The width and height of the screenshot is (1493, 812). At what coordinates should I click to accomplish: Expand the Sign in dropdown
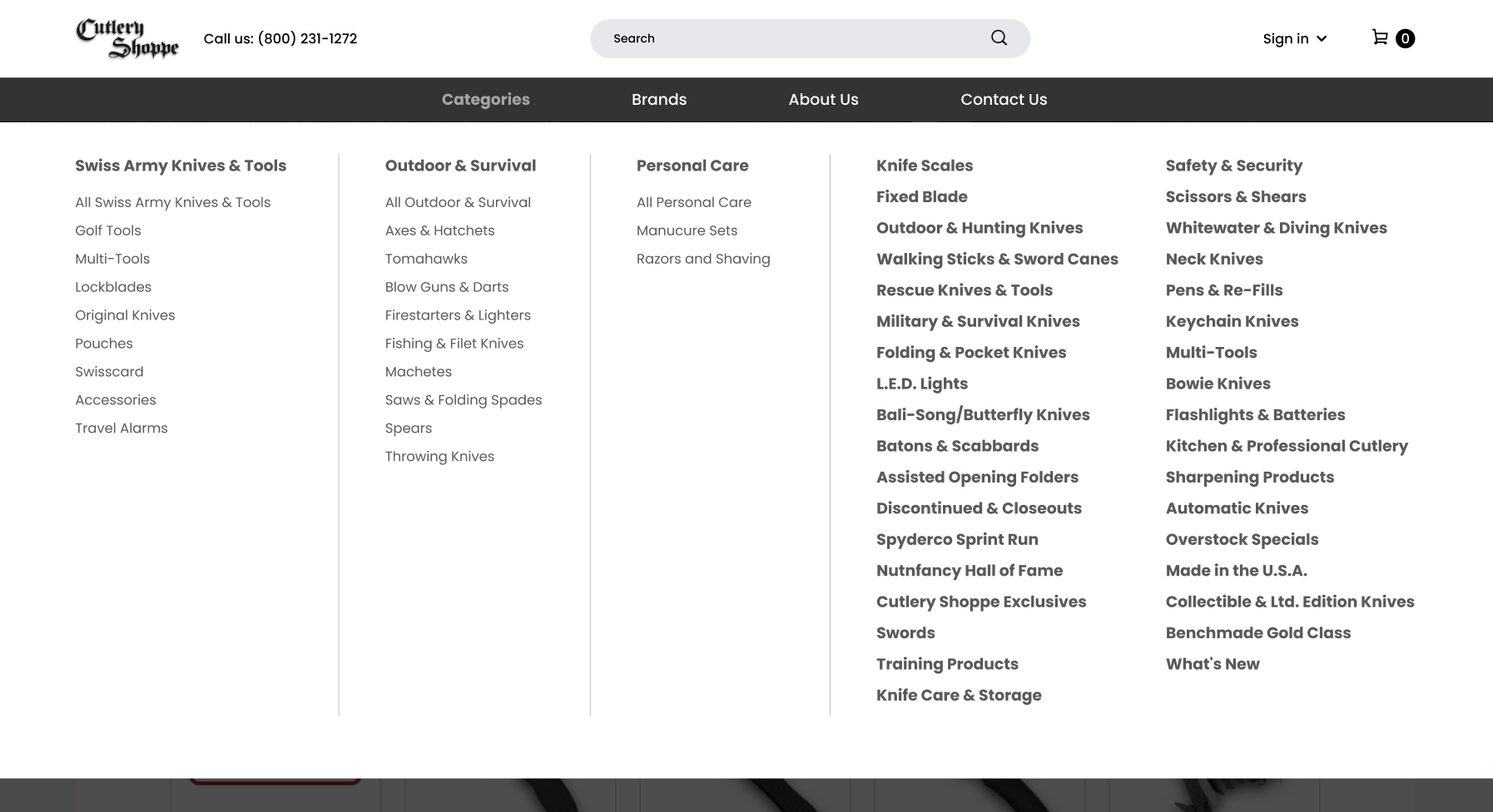[1294, 38]
